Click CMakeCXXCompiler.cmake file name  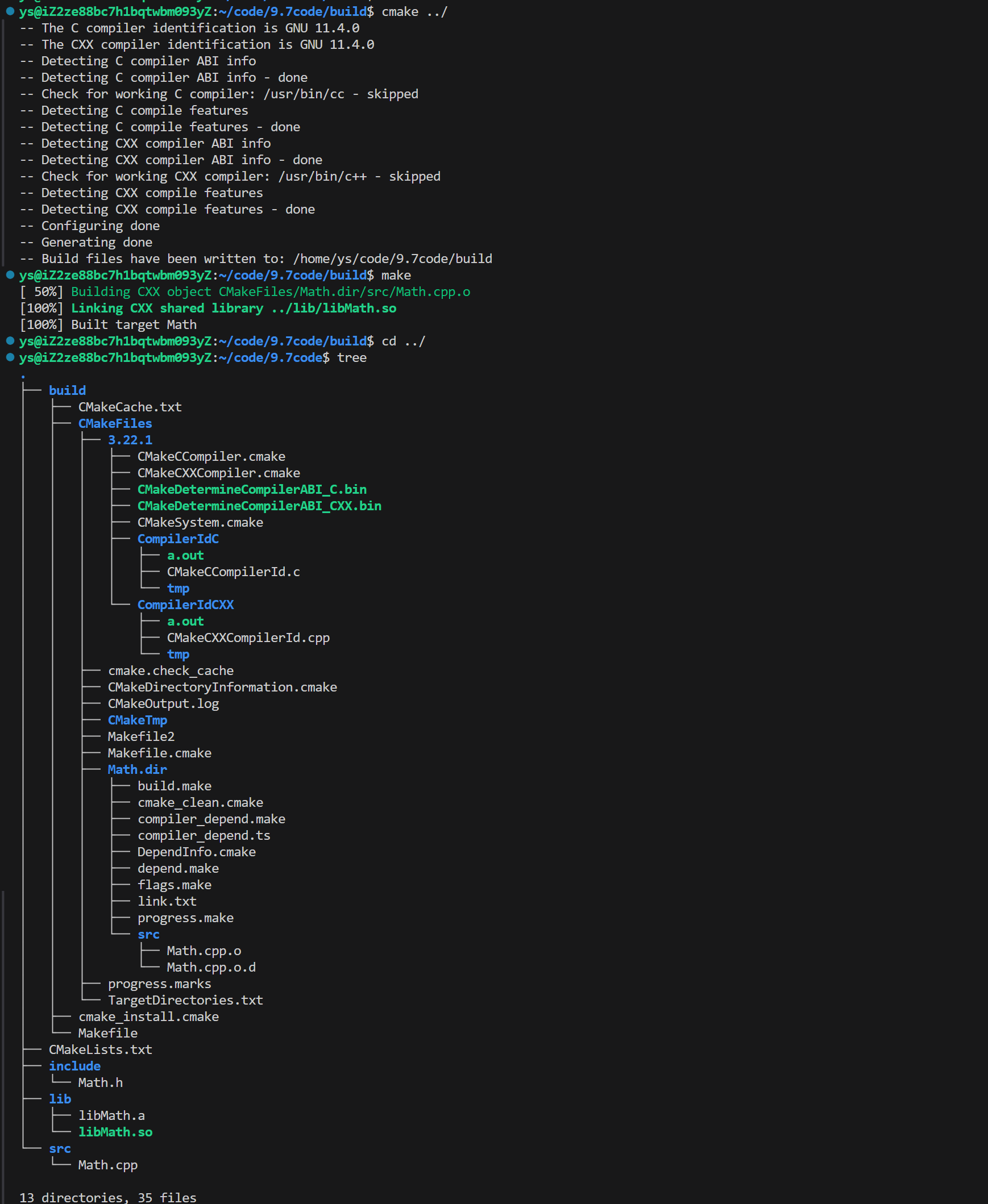tap(218, 473)
